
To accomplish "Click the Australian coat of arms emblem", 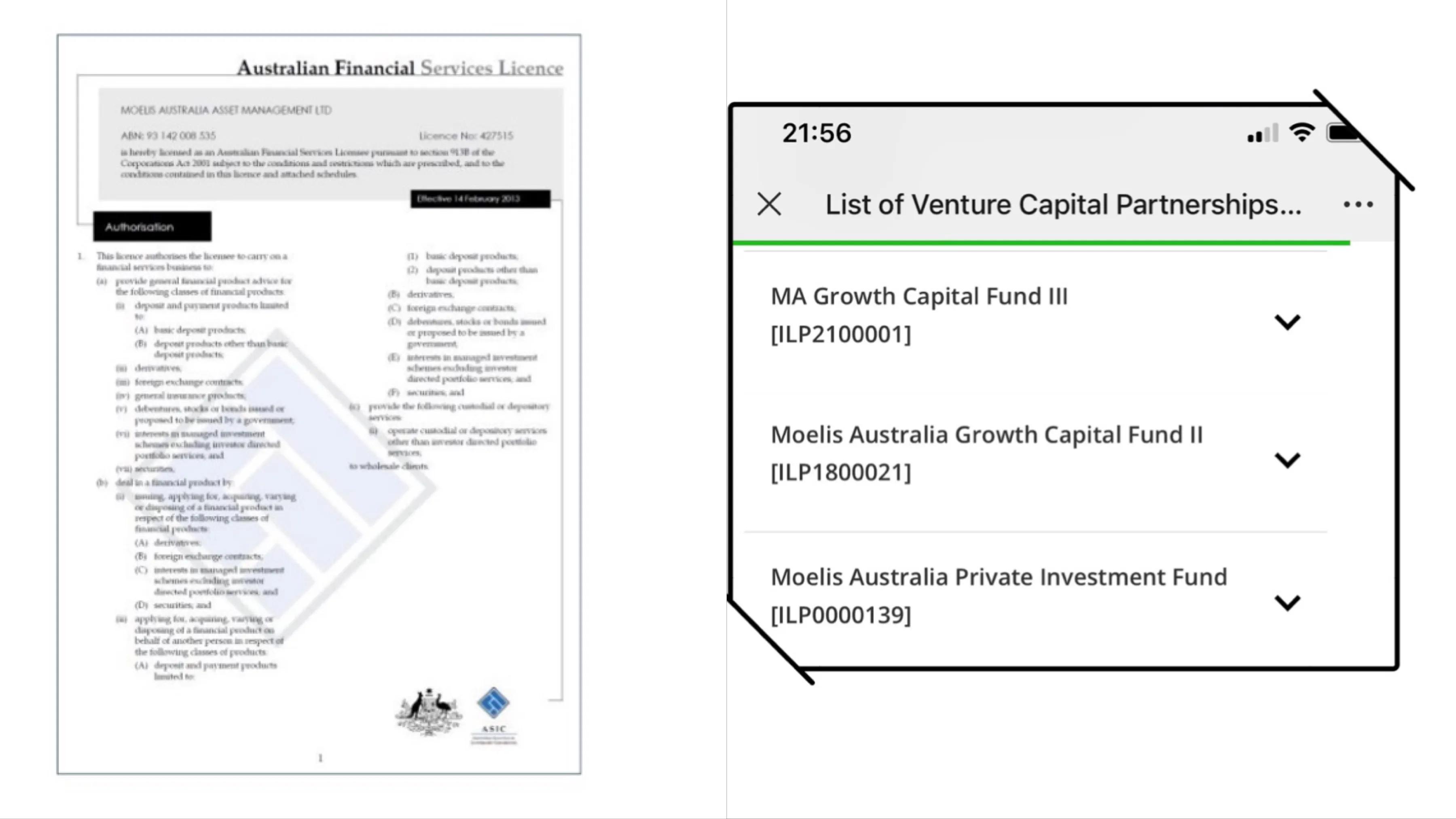I will coord(428,712).
